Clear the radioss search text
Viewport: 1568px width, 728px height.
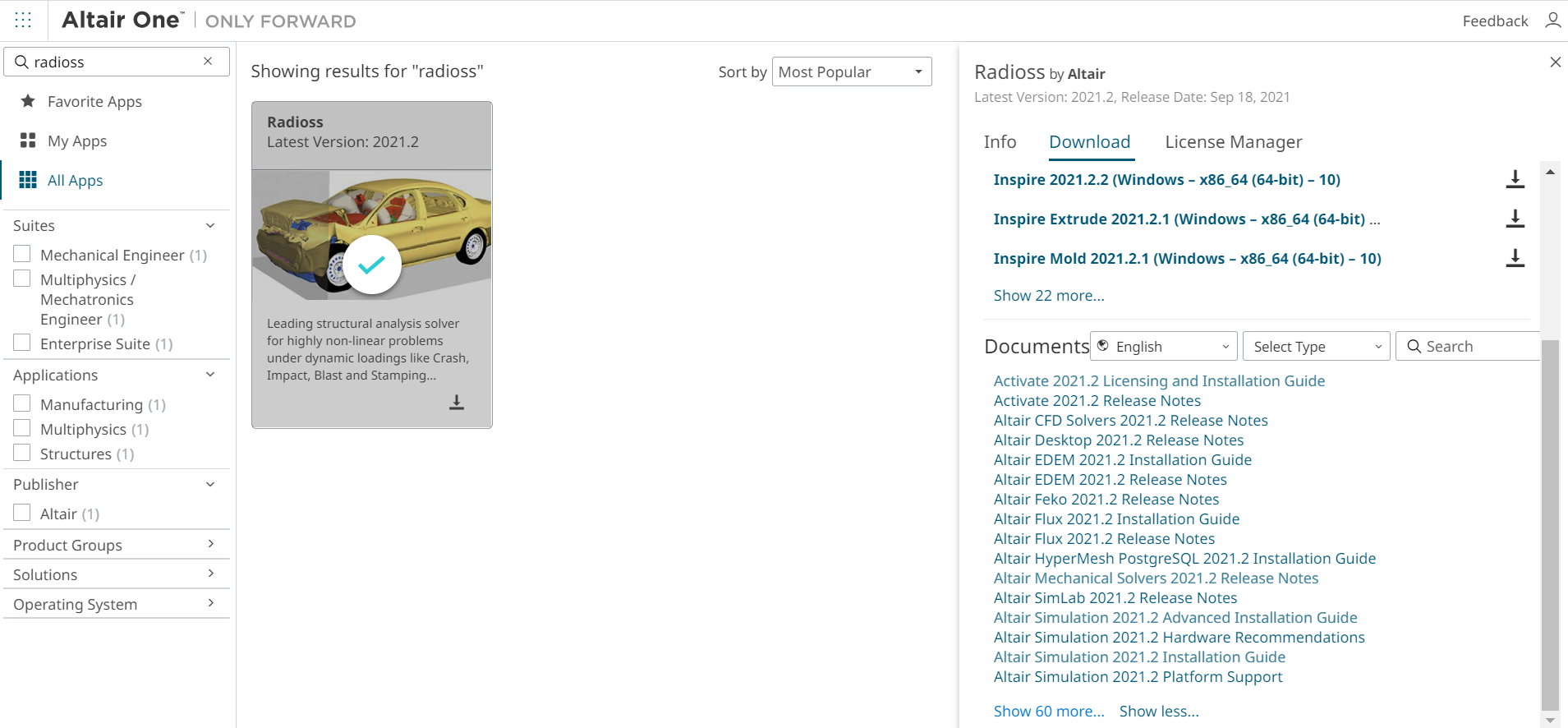208,62
